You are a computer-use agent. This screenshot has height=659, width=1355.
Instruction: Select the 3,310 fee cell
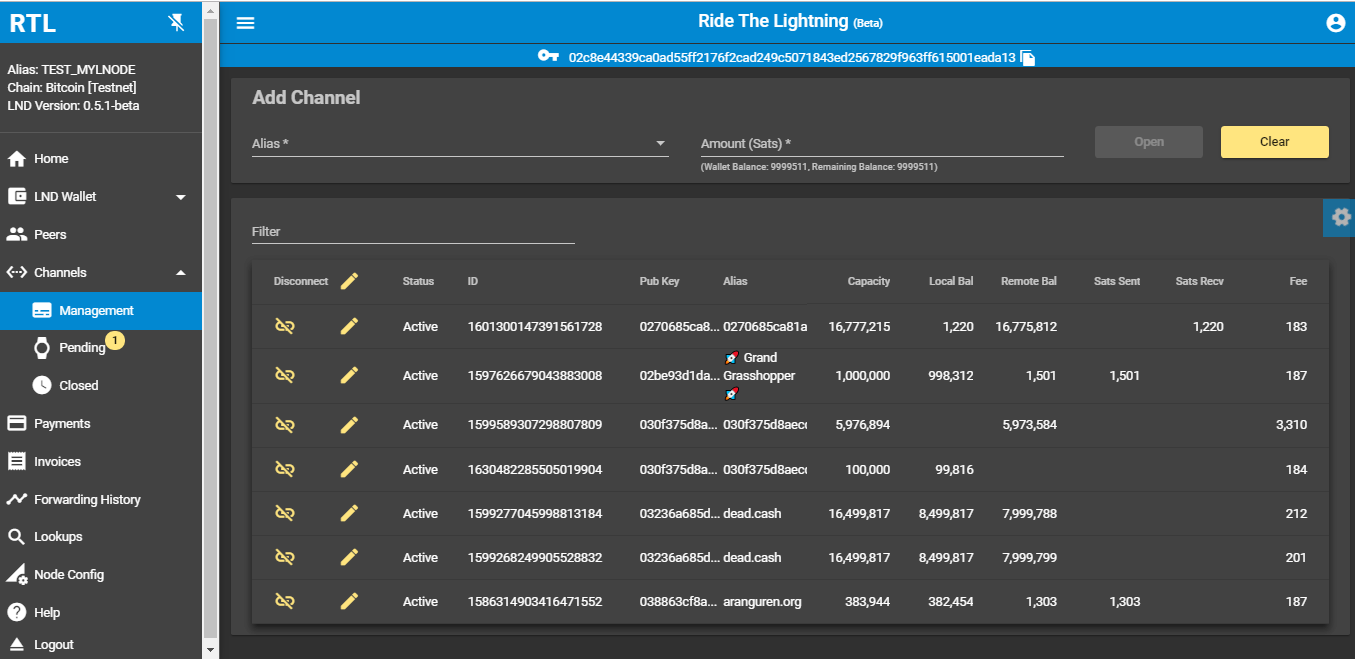click(1291, 425)
